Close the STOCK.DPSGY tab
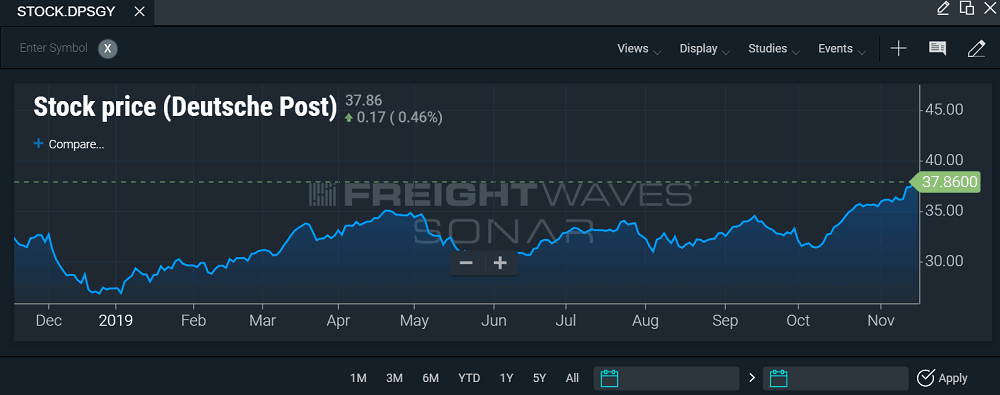 tap(140, 11)
